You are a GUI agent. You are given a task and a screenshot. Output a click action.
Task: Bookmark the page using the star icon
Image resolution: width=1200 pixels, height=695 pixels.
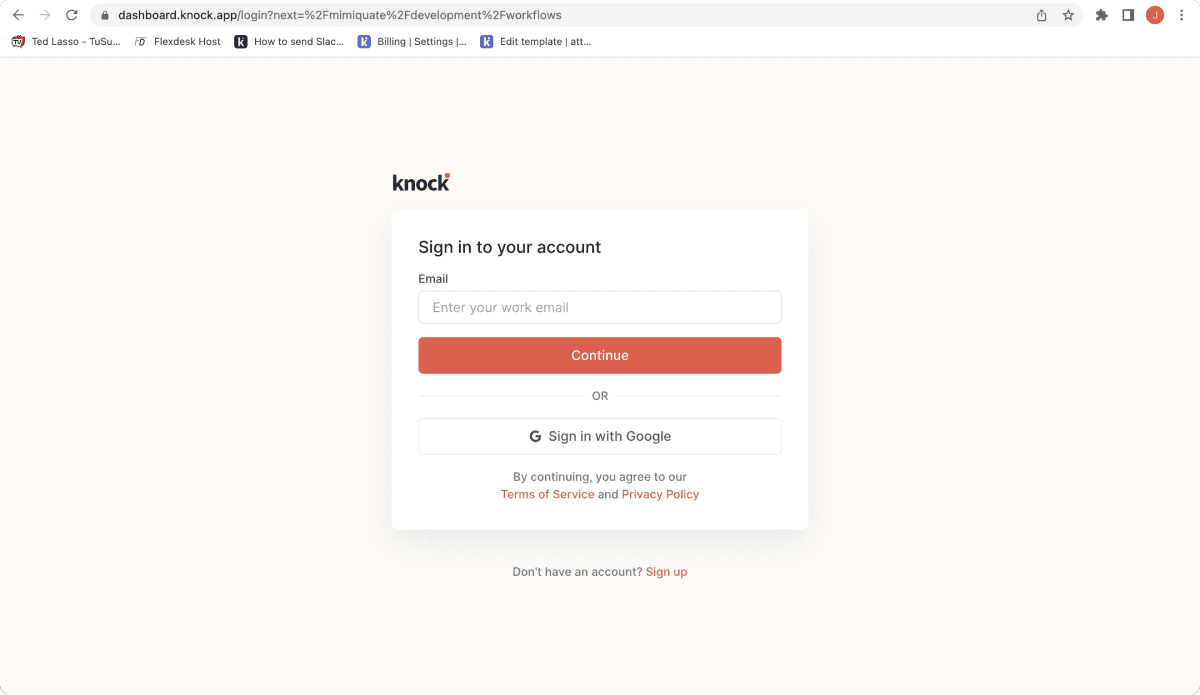click(1068, 15)
